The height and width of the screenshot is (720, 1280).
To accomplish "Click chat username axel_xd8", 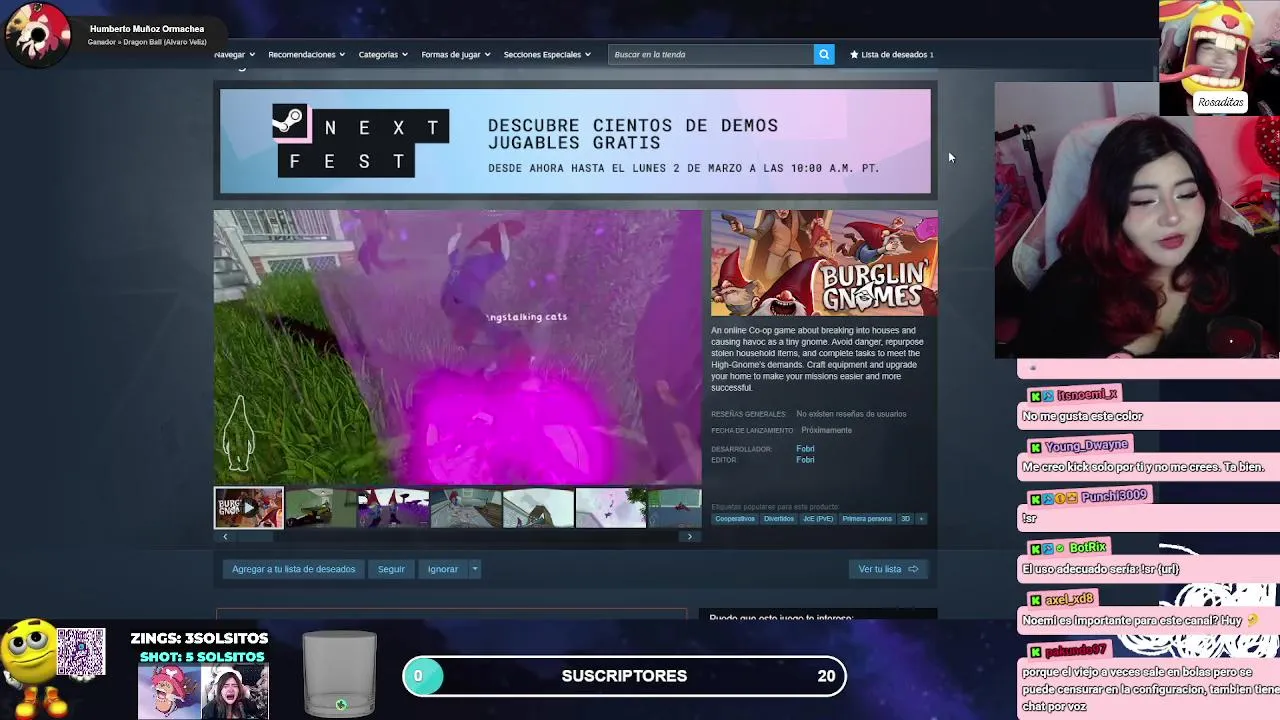I will pos(1070,599).
